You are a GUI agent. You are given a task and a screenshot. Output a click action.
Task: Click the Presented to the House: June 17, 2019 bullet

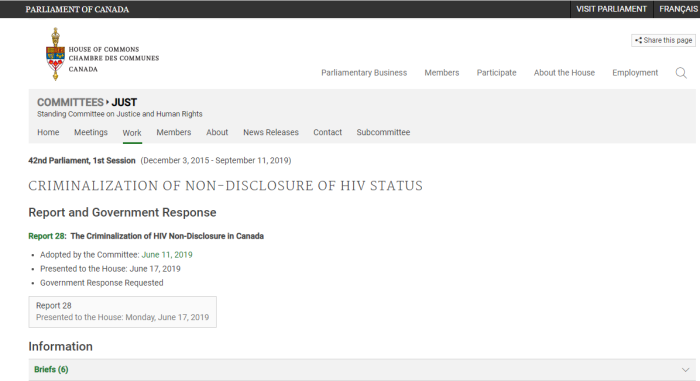pyautogui.click(x=110, y=269)
